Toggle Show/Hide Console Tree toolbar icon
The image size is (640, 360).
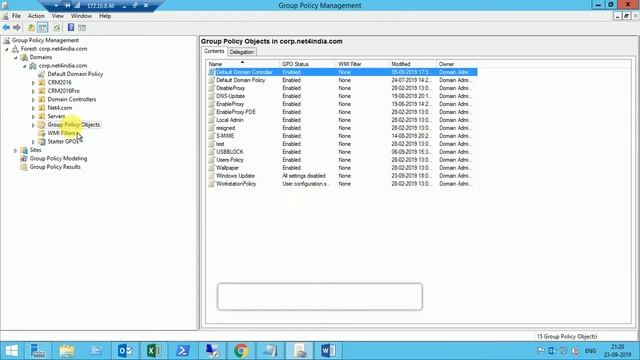42,27
